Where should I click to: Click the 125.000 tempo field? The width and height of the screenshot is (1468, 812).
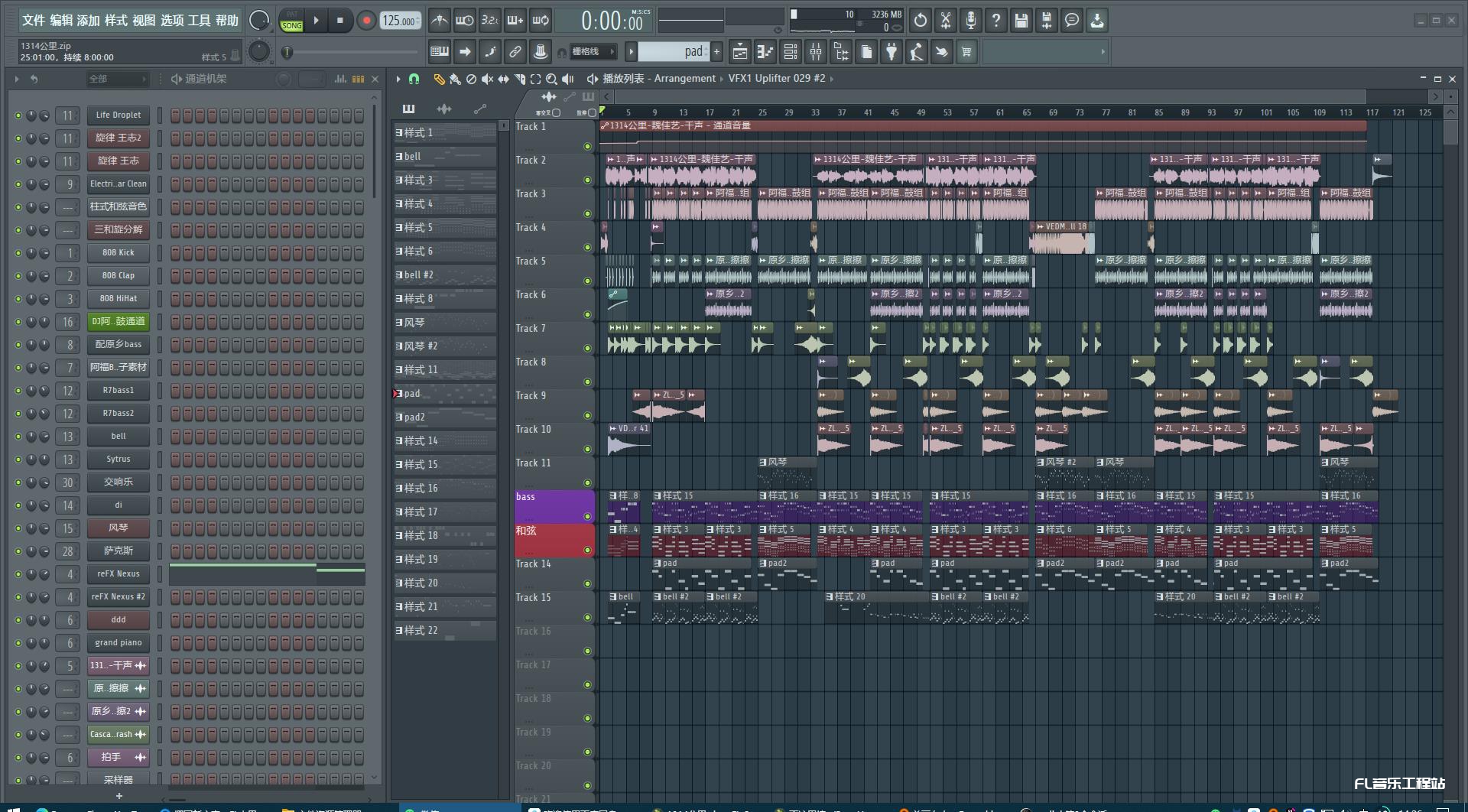pos(401,21)
